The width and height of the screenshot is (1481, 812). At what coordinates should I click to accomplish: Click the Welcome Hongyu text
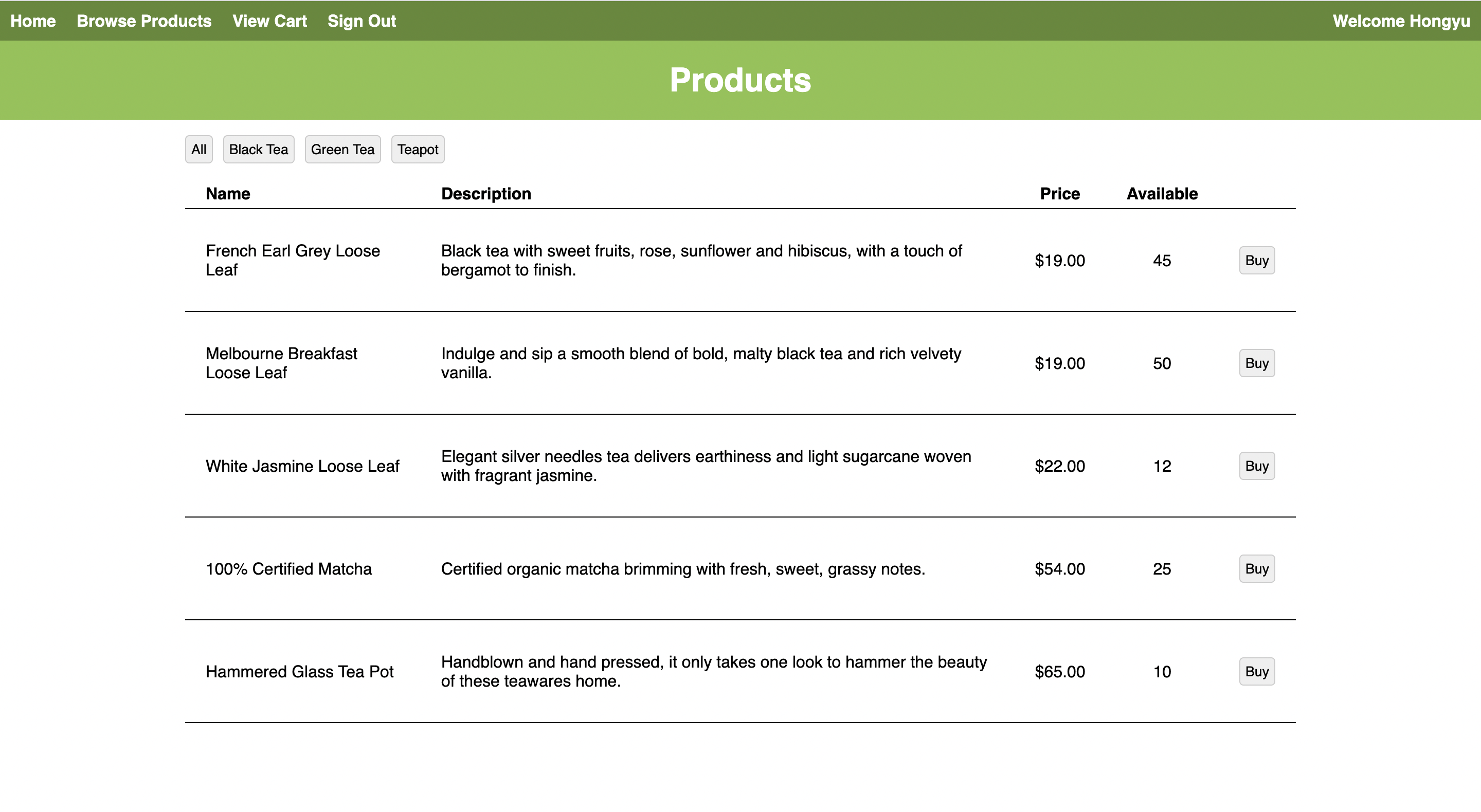pyautogui.click(x=1400, y=21)
